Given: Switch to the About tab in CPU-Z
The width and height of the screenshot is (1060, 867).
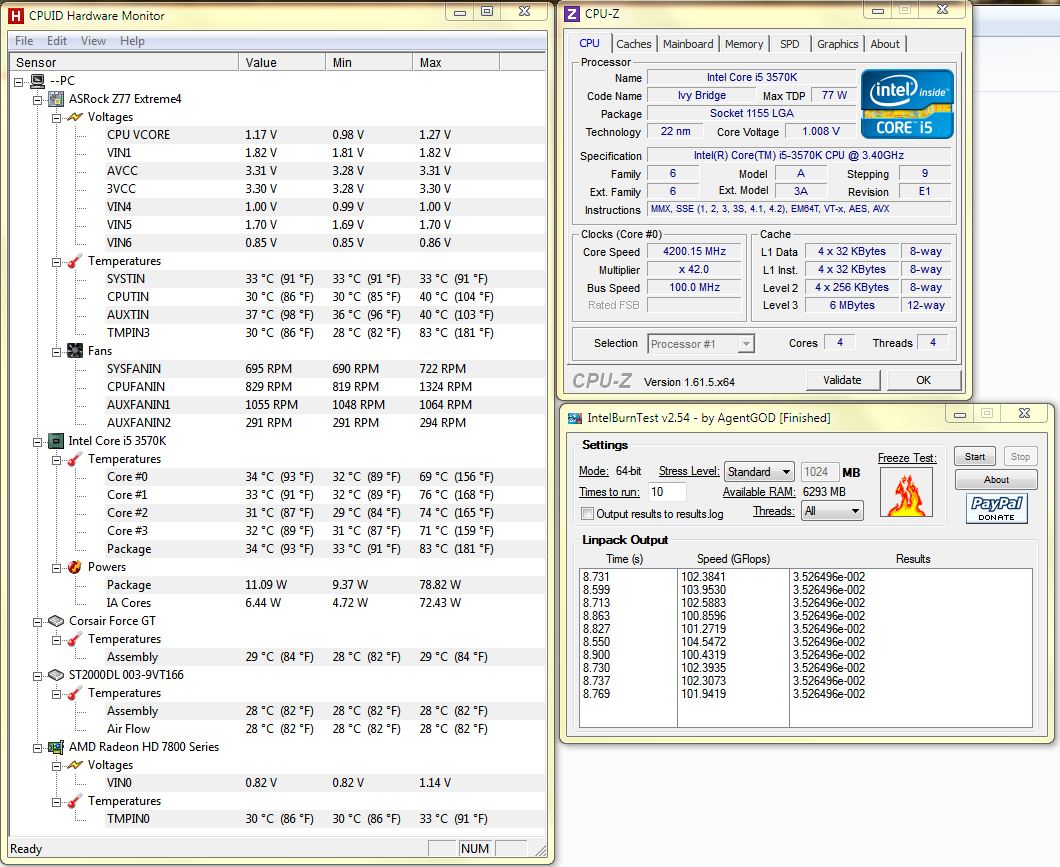Looking at the screenshot, I should [x=885, y=44].
